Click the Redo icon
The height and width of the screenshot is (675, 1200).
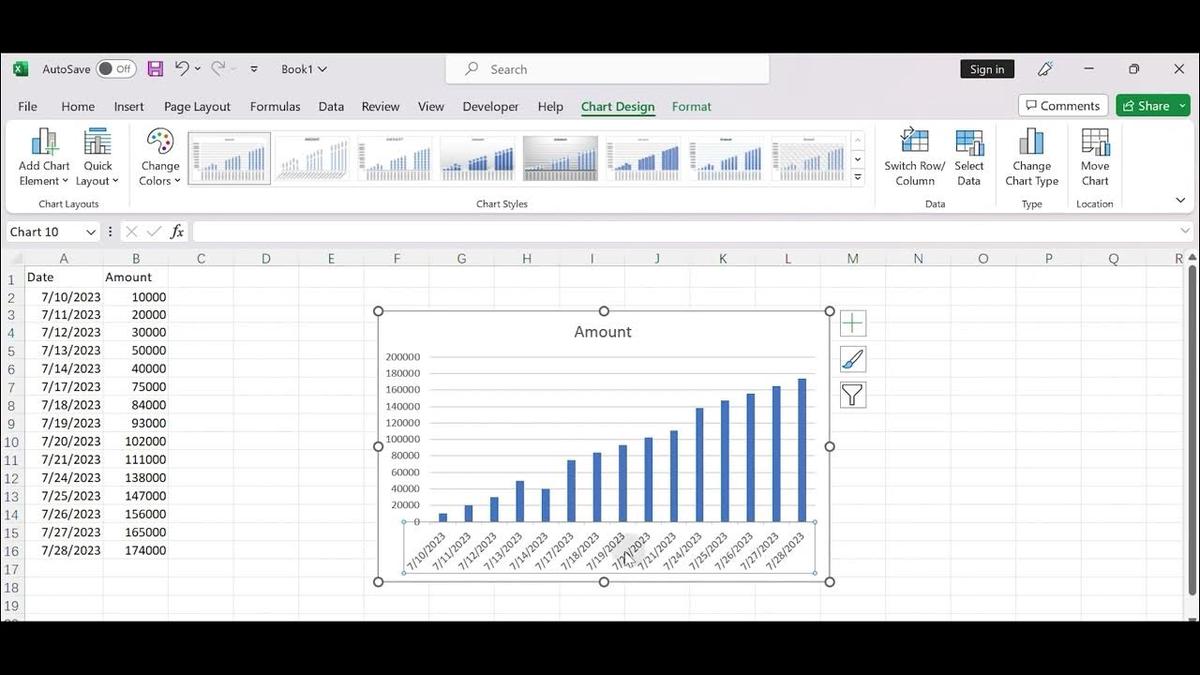218,68
